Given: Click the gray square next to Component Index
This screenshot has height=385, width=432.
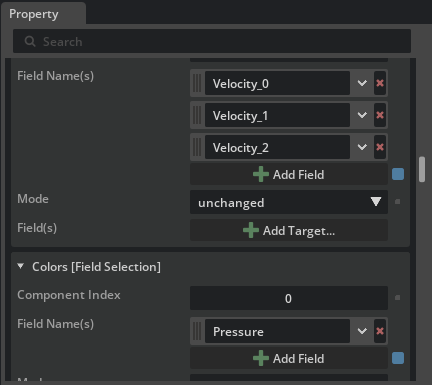Looking at the screenshot, I should coord(397,298).
